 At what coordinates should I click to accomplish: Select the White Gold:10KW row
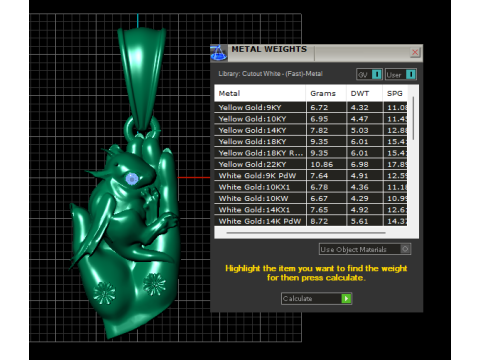[311, 198]
